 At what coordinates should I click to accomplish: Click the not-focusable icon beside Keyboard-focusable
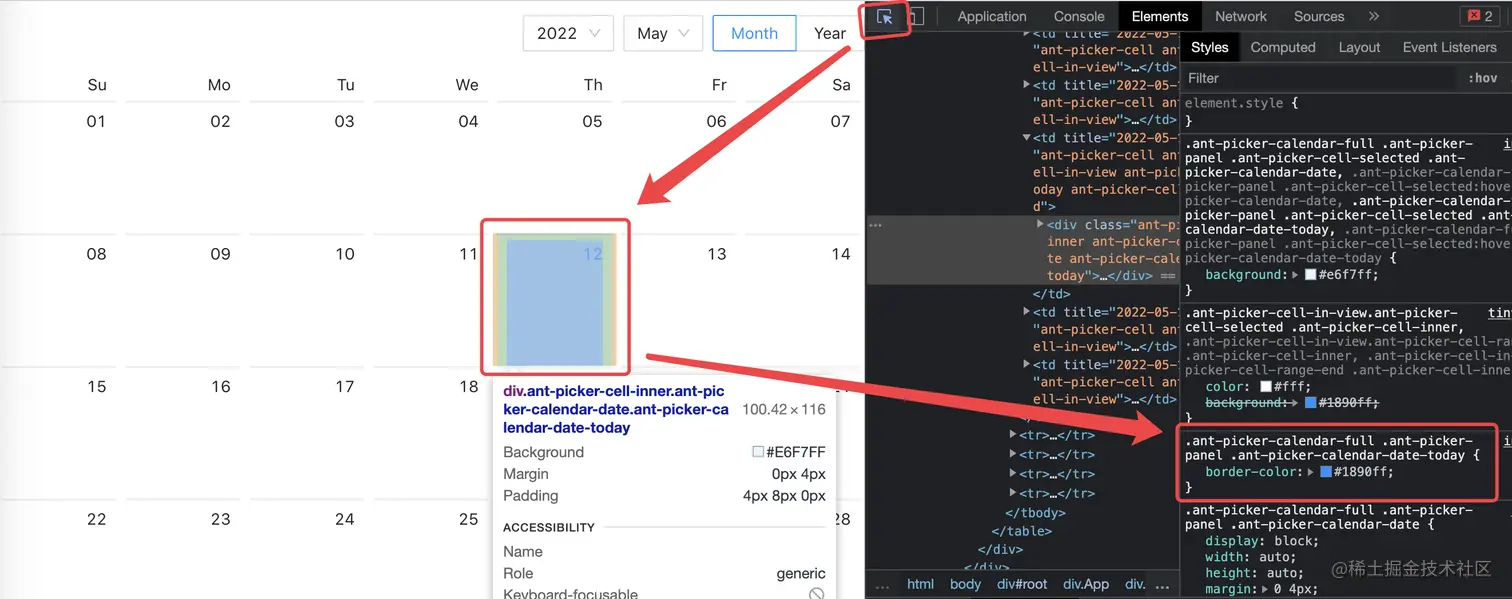[816, 594]
